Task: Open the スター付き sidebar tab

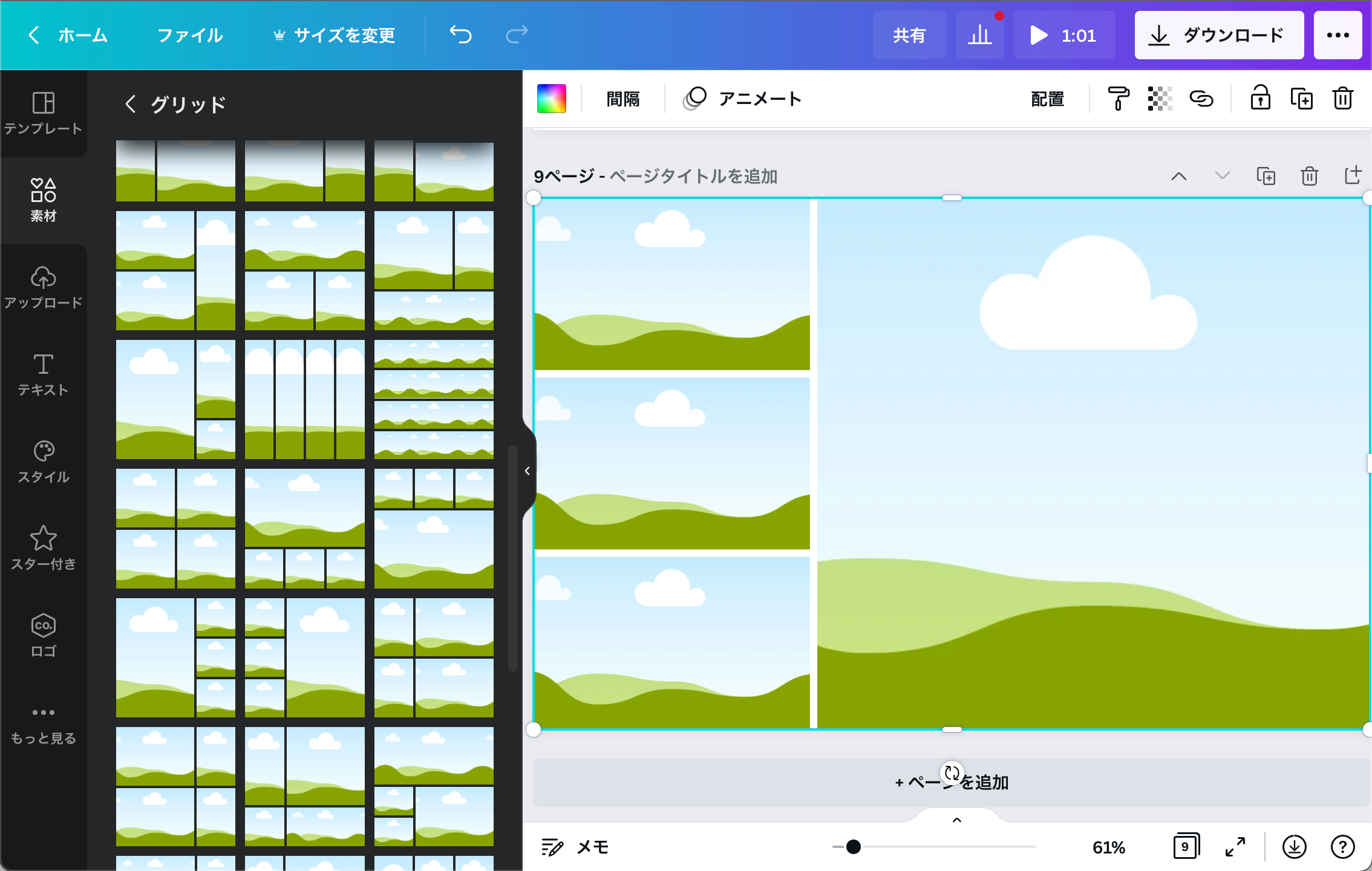Action: pyautogui.click(x=44, y=549)
